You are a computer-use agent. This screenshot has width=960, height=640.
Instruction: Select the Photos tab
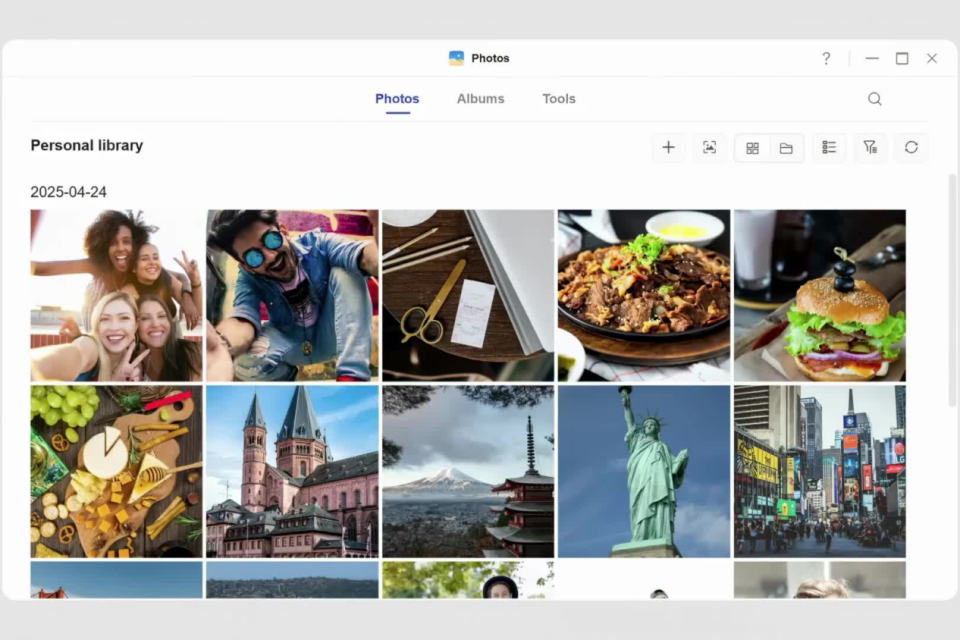[397, 99]
